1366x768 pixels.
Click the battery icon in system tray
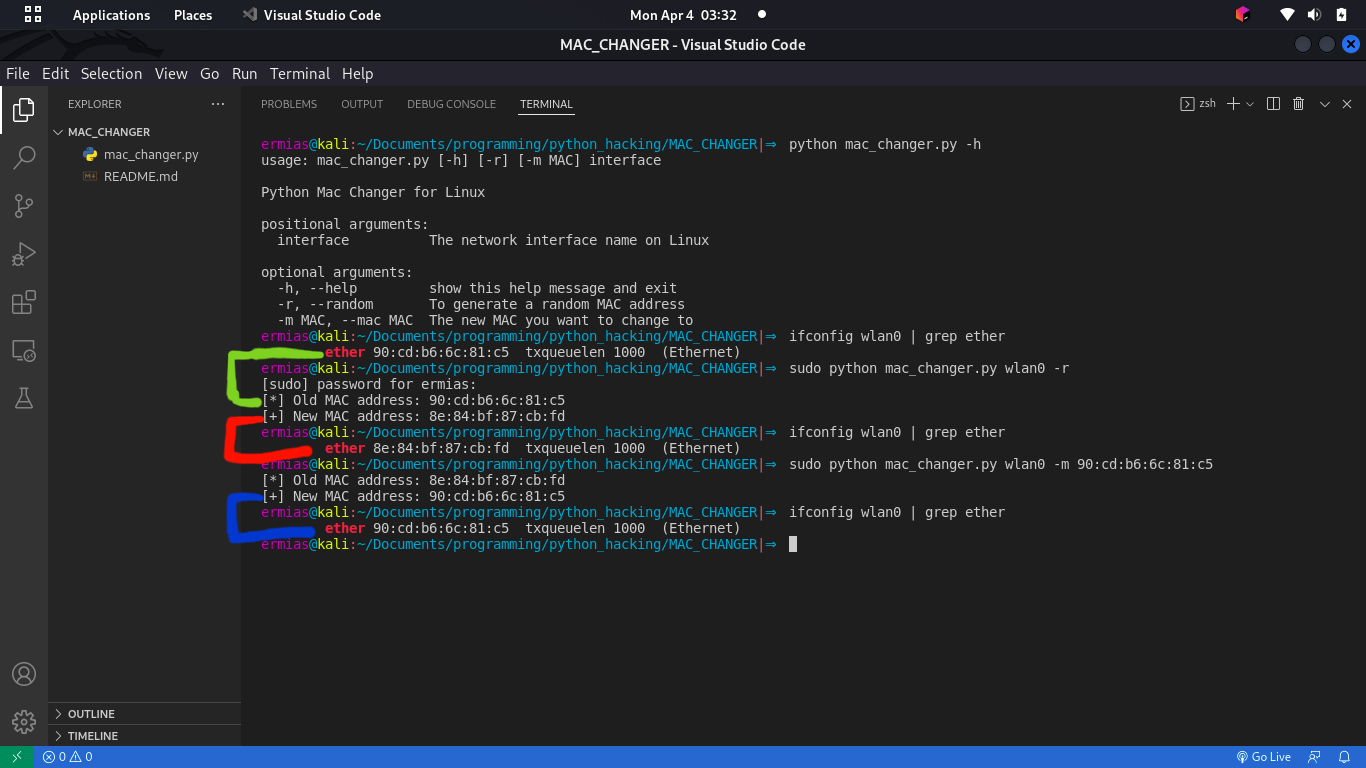click(1341, 15)
